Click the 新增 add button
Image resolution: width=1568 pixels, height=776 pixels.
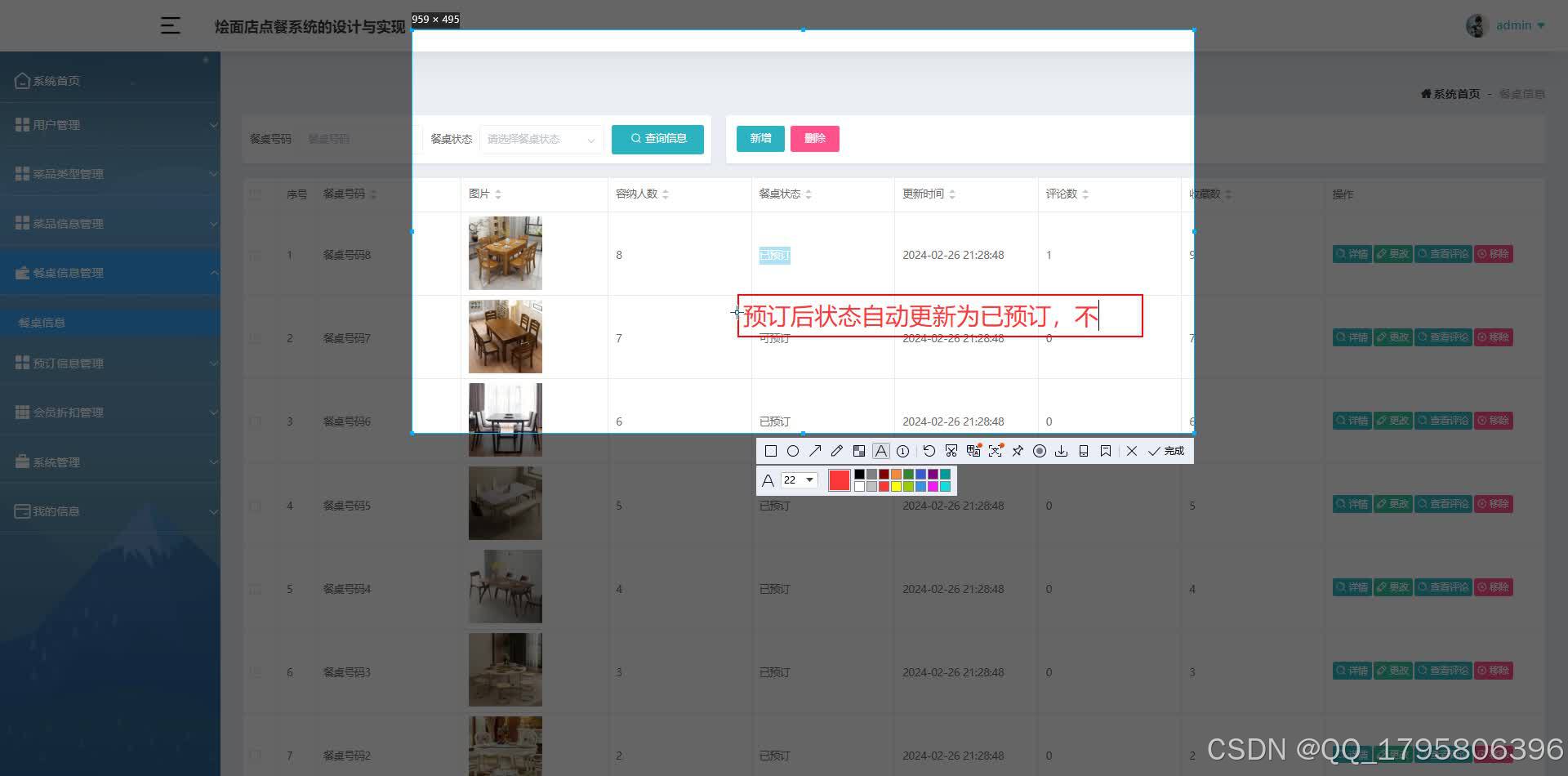pyautogui.click(x=760, y=139)
